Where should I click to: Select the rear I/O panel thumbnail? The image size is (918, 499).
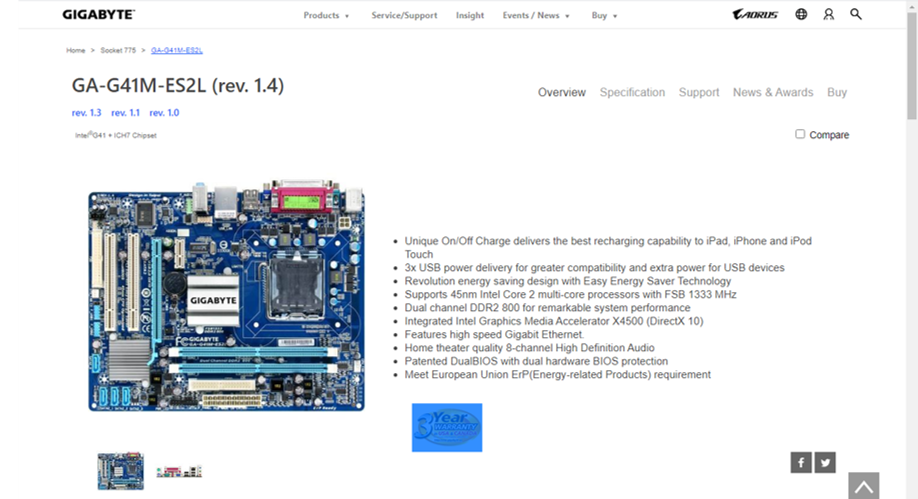[179, 471]
